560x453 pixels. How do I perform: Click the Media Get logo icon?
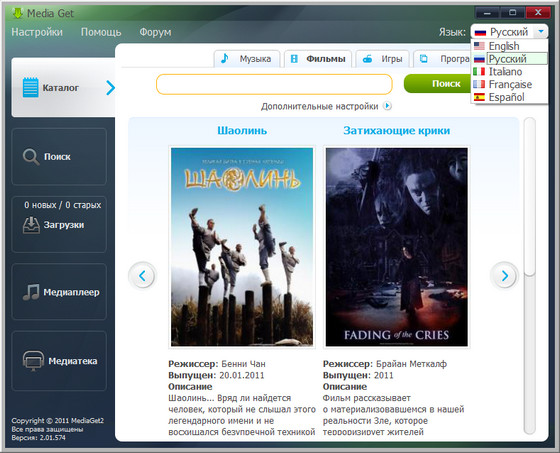pyautogui.click(x=17, y=14)
